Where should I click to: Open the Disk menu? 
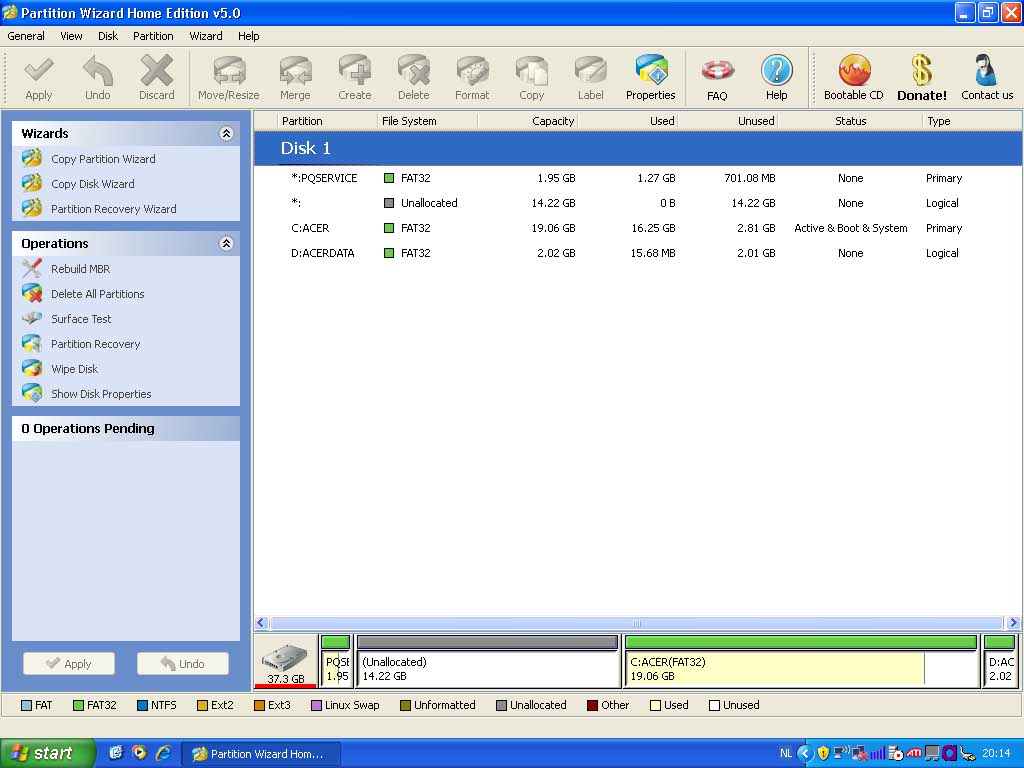(x=108, y=36)
